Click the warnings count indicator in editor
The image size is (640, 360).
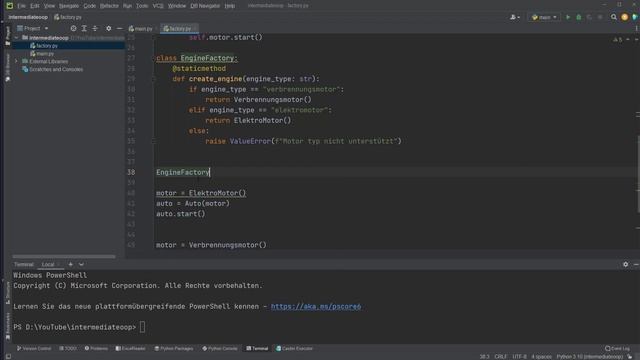(x=617, y=40)
